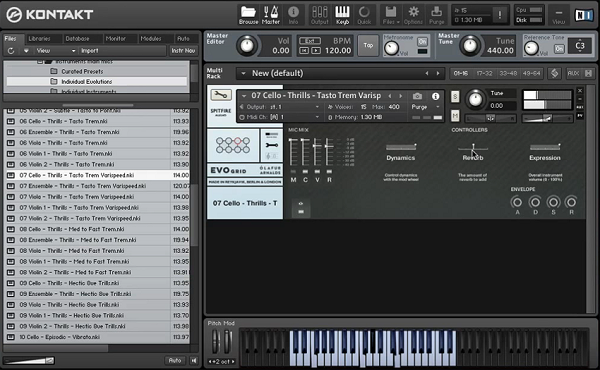Click the Master Editor play button
This screenshot has width=600, height=370.
316,51
